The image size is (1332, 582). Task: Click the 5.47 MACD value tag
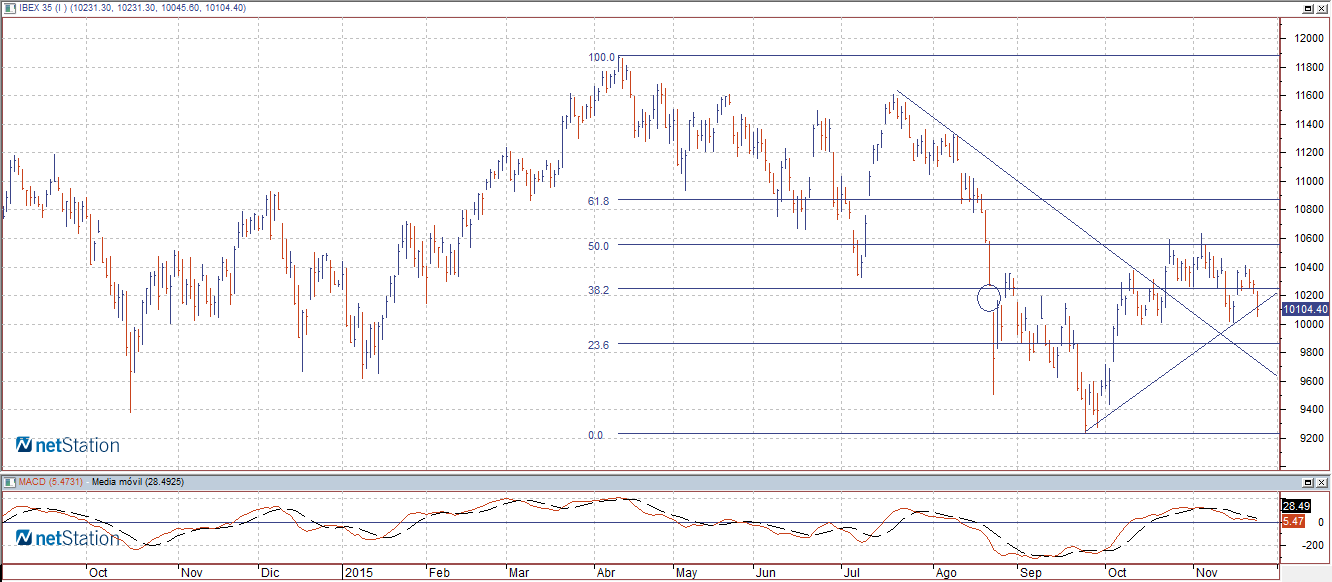pyautogui.click(x=1292, y=522)
